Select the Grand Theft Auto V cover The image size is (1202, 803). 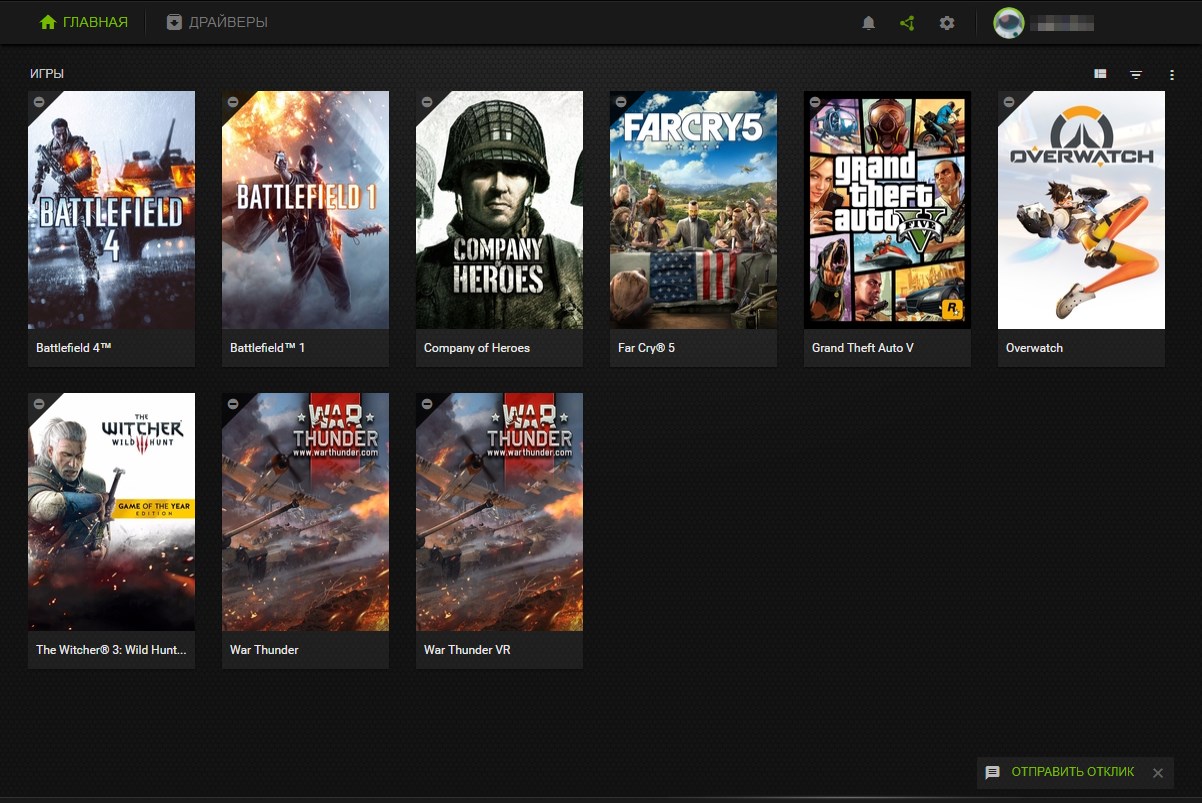[887, 210]
